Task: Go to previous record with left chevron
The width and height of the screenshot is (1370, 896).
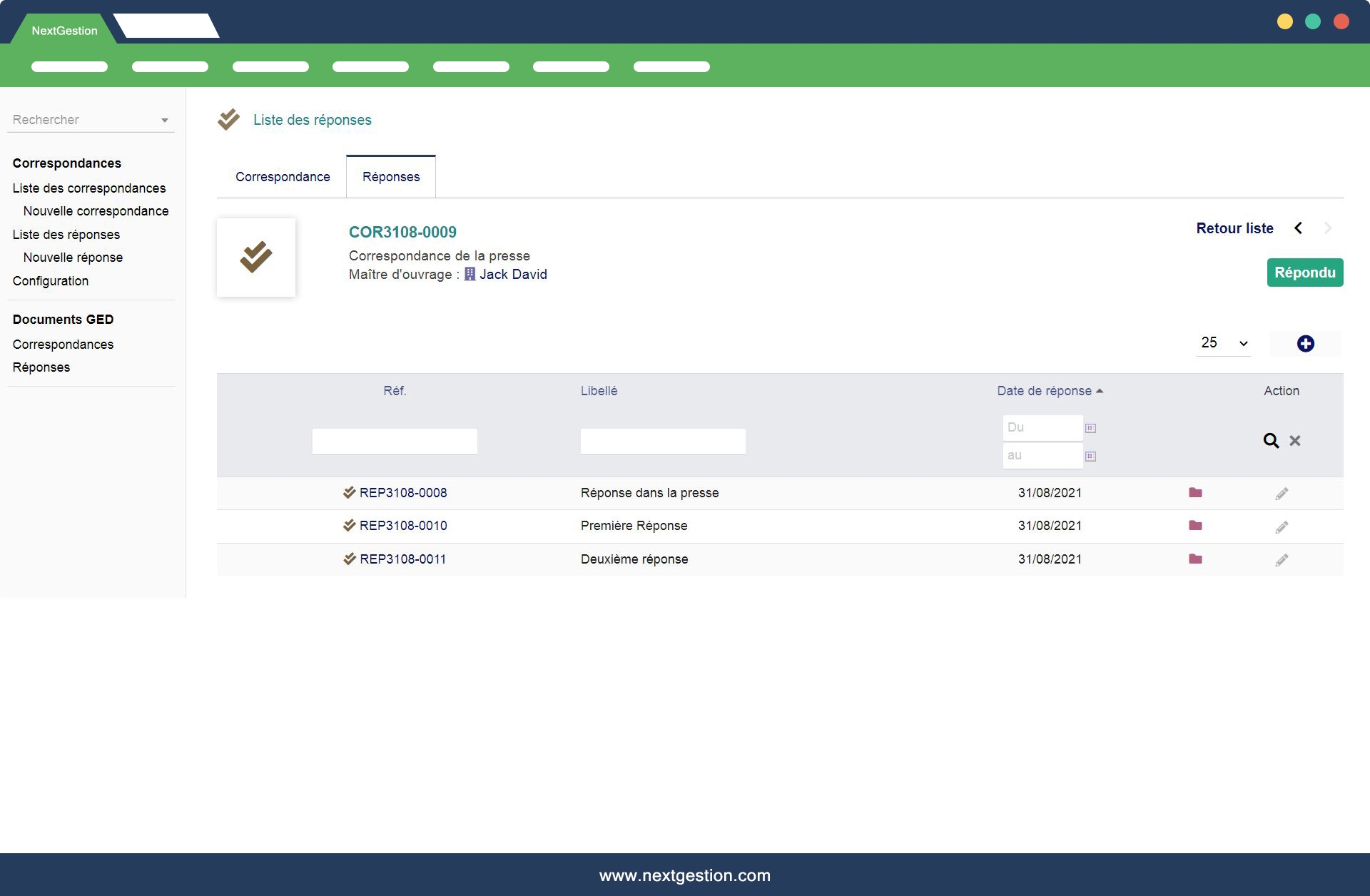Action: pos(1298,228)
